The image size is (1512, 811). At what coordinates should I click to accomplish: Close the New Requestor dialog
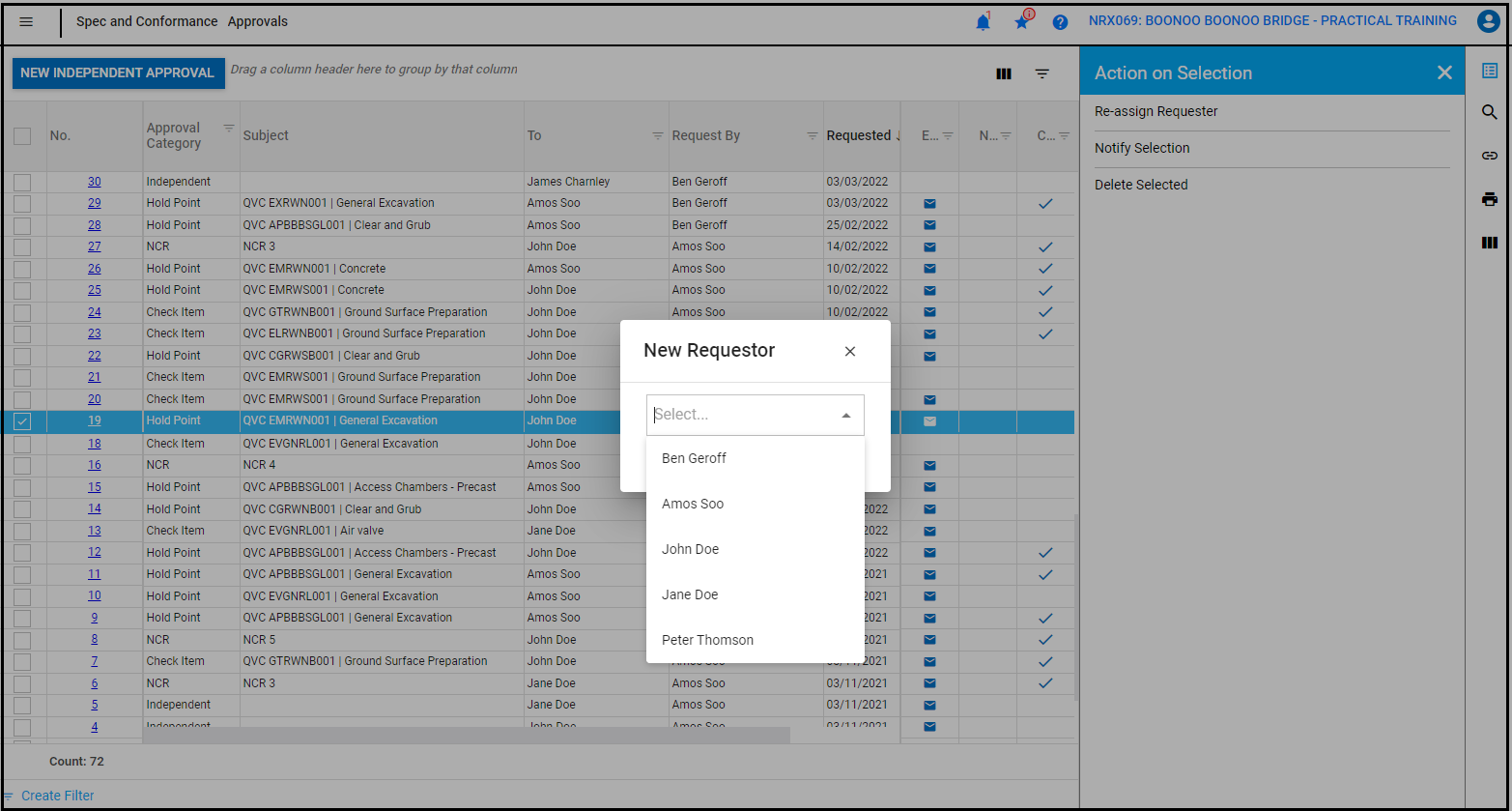tap(850, 351)
